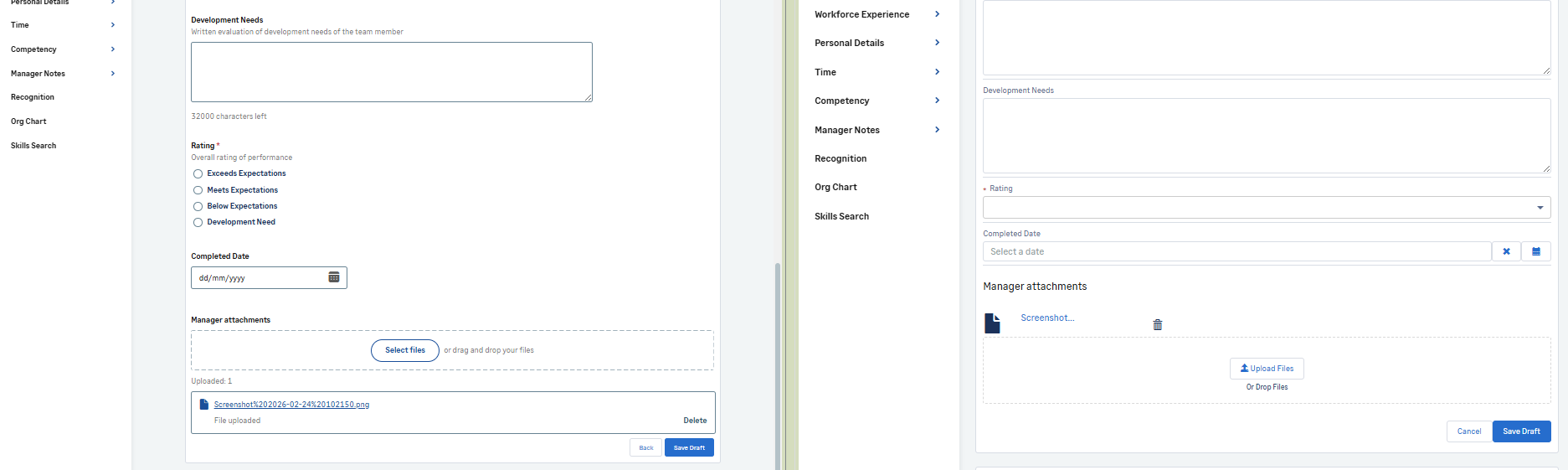Click the right Development Needs text area

pos(1267,136)
